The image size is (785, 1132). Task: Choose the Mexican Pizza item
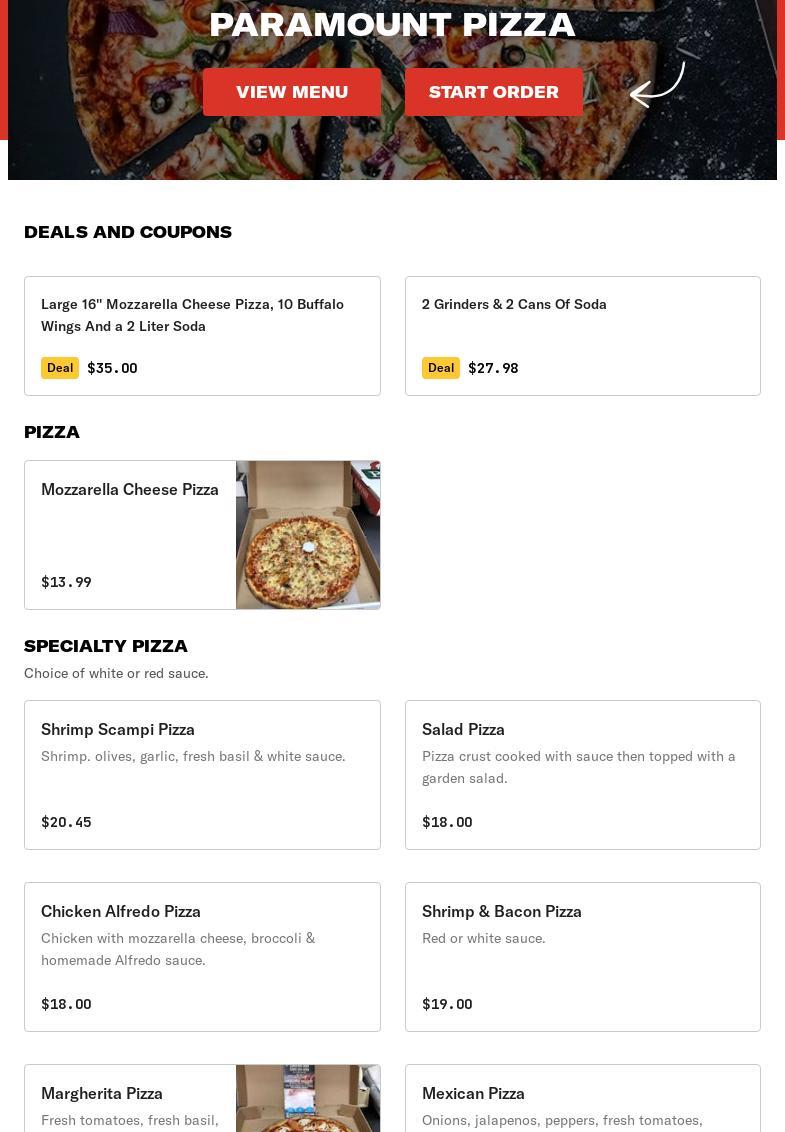(x=582, y=1100)
